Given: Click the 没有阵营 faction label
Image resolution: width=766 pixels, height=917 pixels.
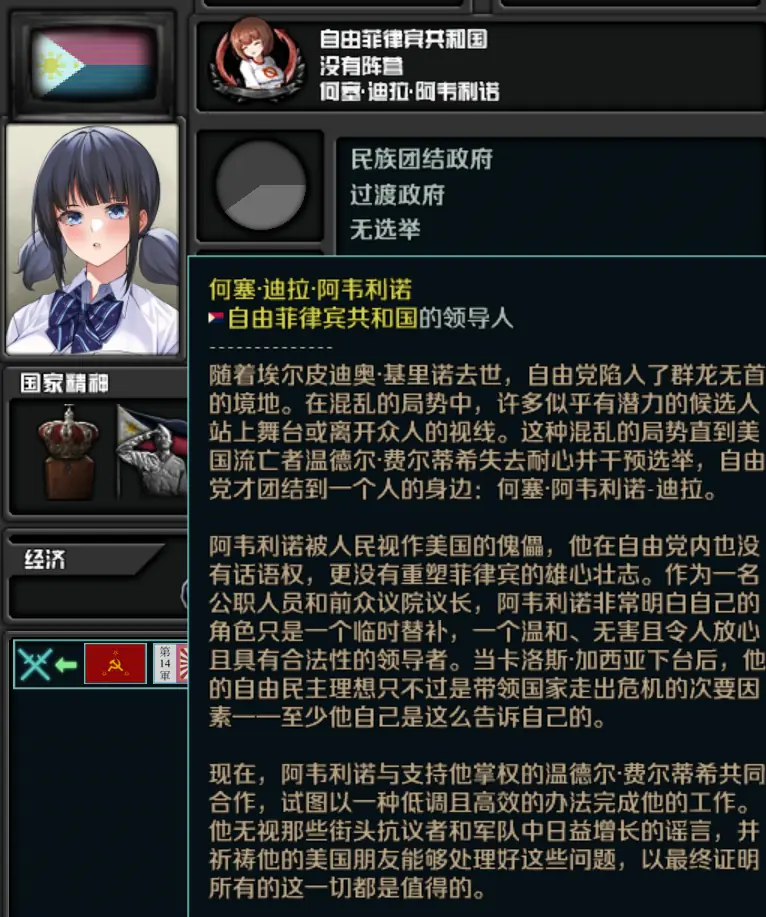Looking at the screenshot, I should [x=361, y=66].
